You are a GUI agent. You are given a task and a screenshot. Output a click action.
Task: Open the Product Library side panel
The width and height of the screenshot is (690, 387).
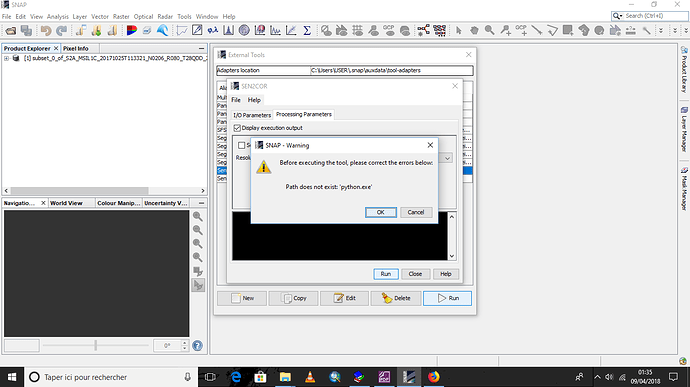[x=684, y=69]
